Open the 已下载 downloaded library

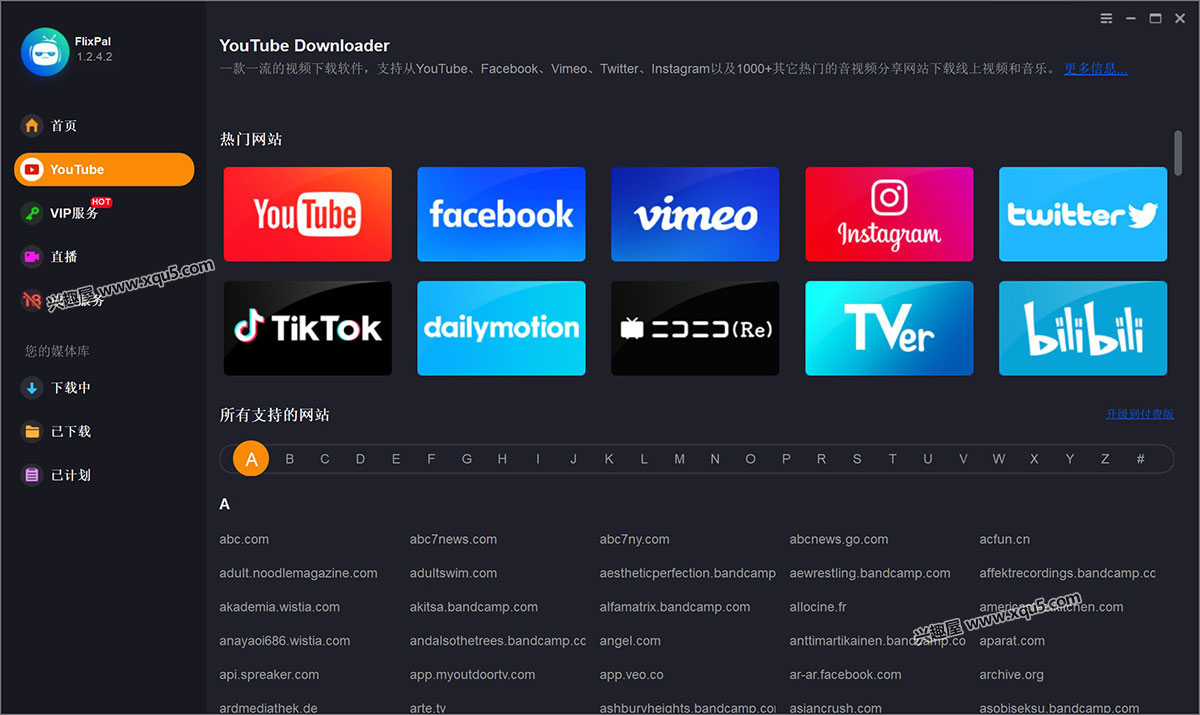click(x=71, y=432)
